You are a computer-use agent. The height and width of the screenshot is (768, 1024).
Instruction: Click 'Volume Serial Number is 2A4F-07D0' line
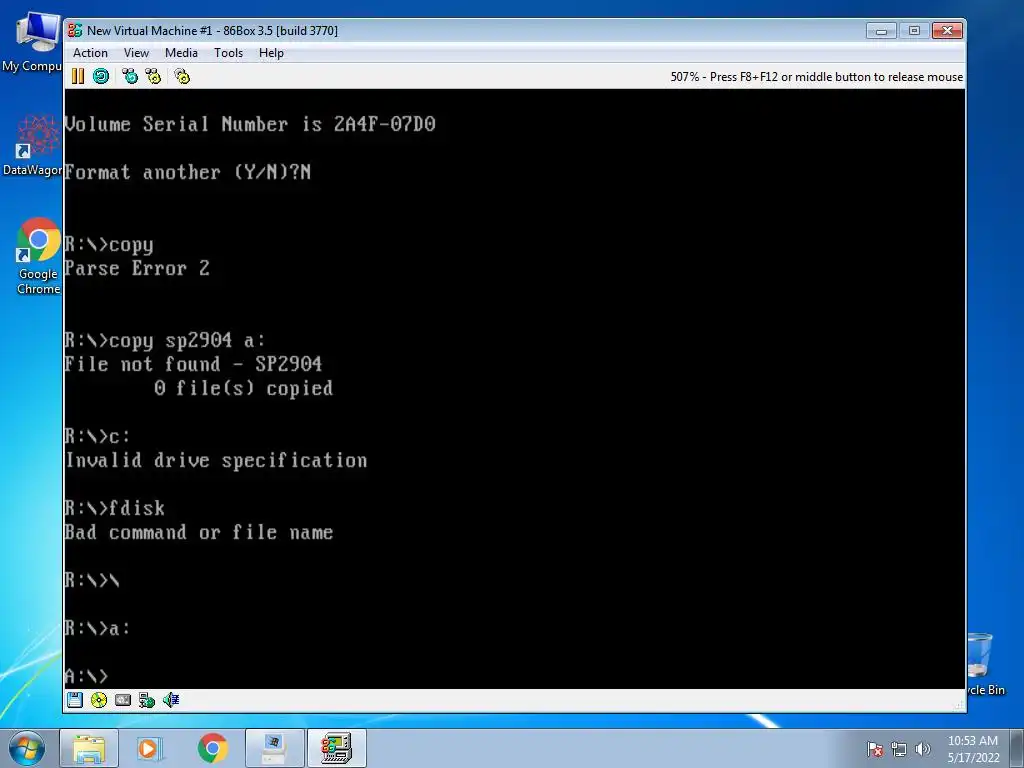250,123
